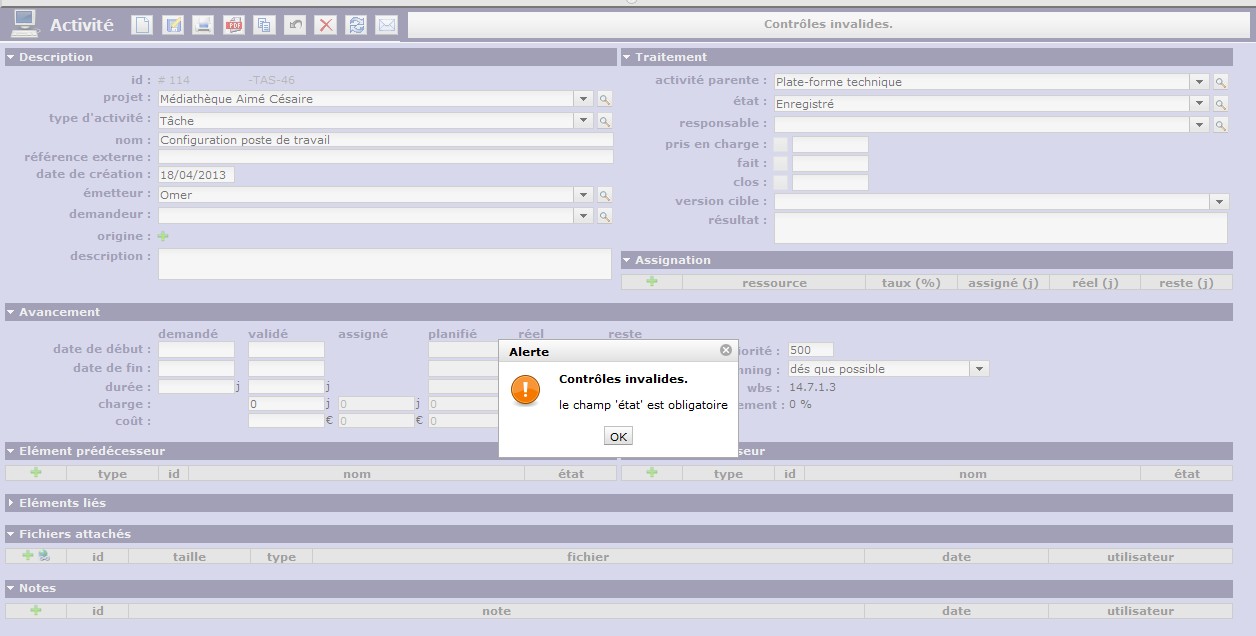The width and height of the screenshot is (1256, 636).
Task: Close the Alerte dialog with its X
Action: pos(726,351)
